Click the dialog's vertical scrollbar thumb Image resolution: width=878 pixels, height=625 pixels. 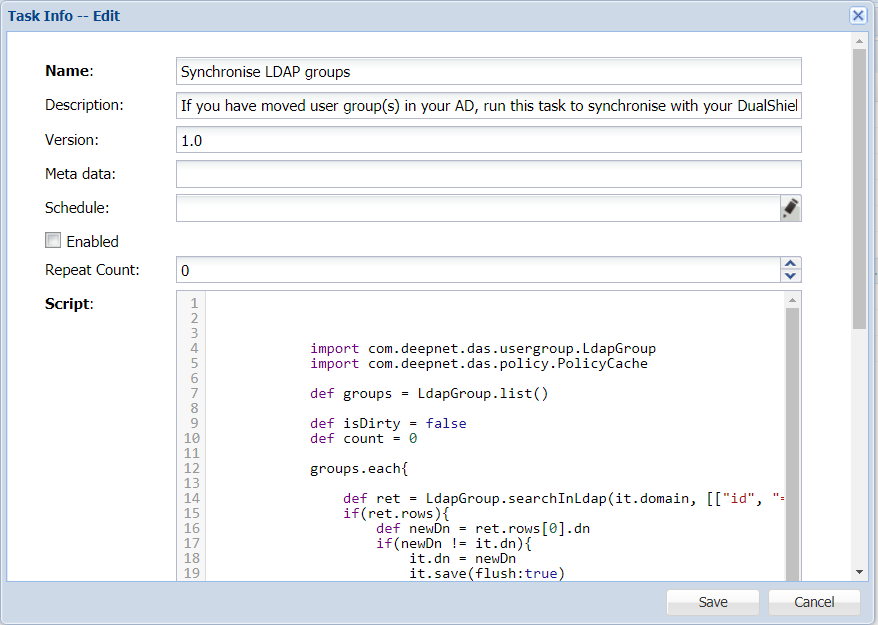pos(859,190)
